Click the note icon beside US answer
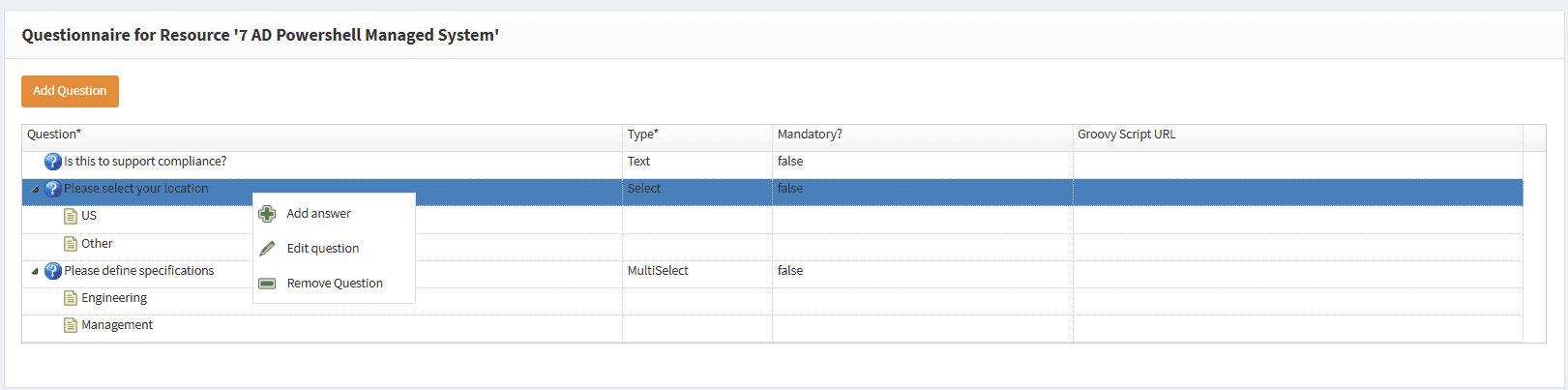The image size is (1568, 390). pyautogui.click(x=71, y=216)
